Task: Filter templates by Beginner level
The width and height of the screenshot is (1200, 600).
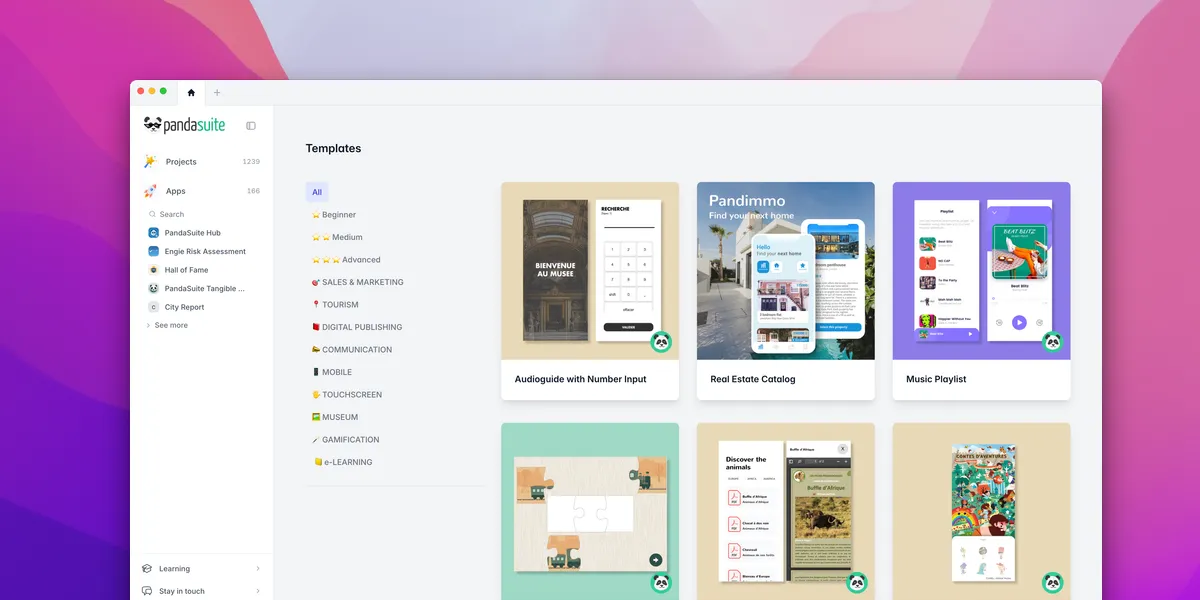Action: tap(334, 215)
